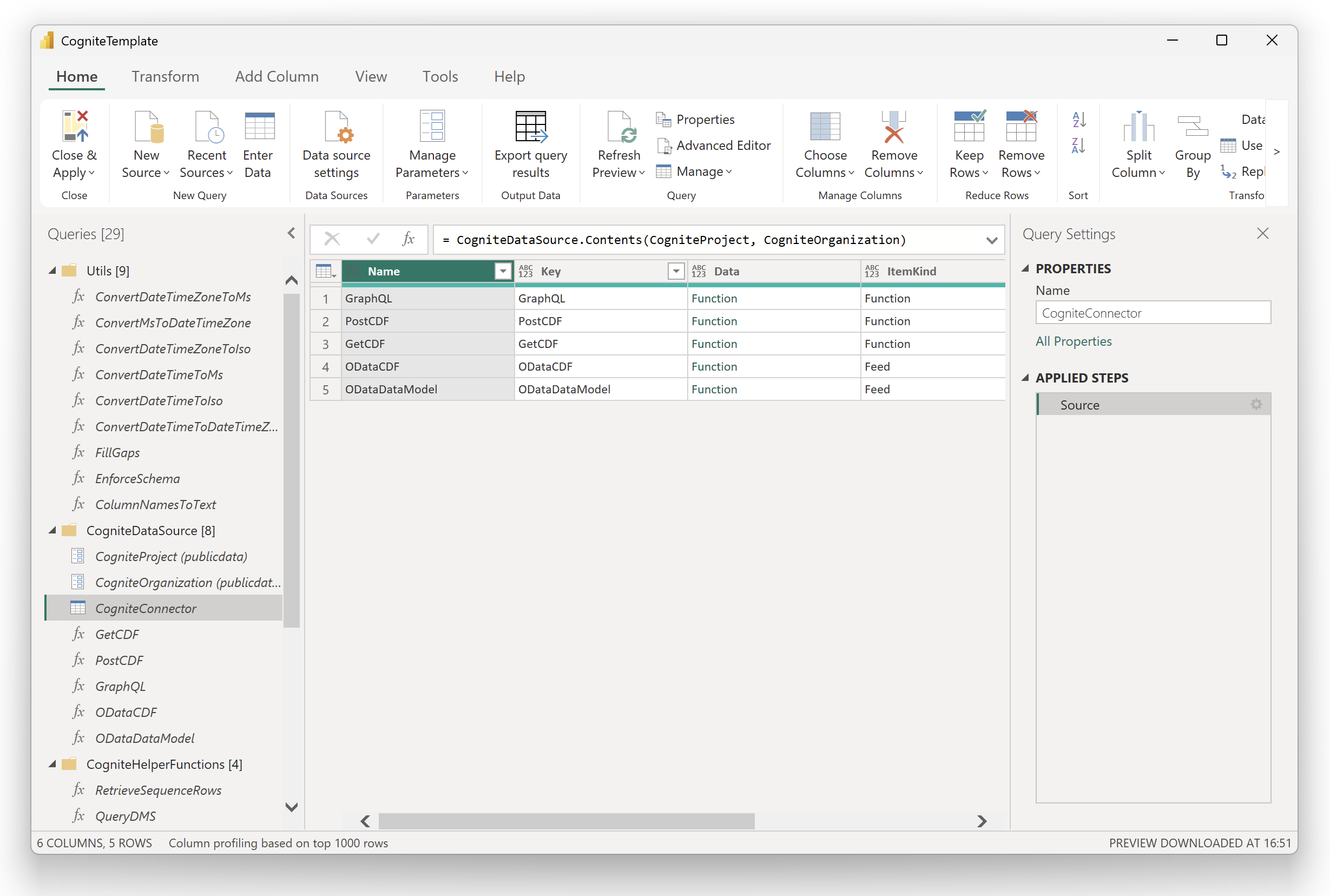Select the ODataCDF query in the list
Viewport: 1330px width, 896px height.
[x=126, y=712]
